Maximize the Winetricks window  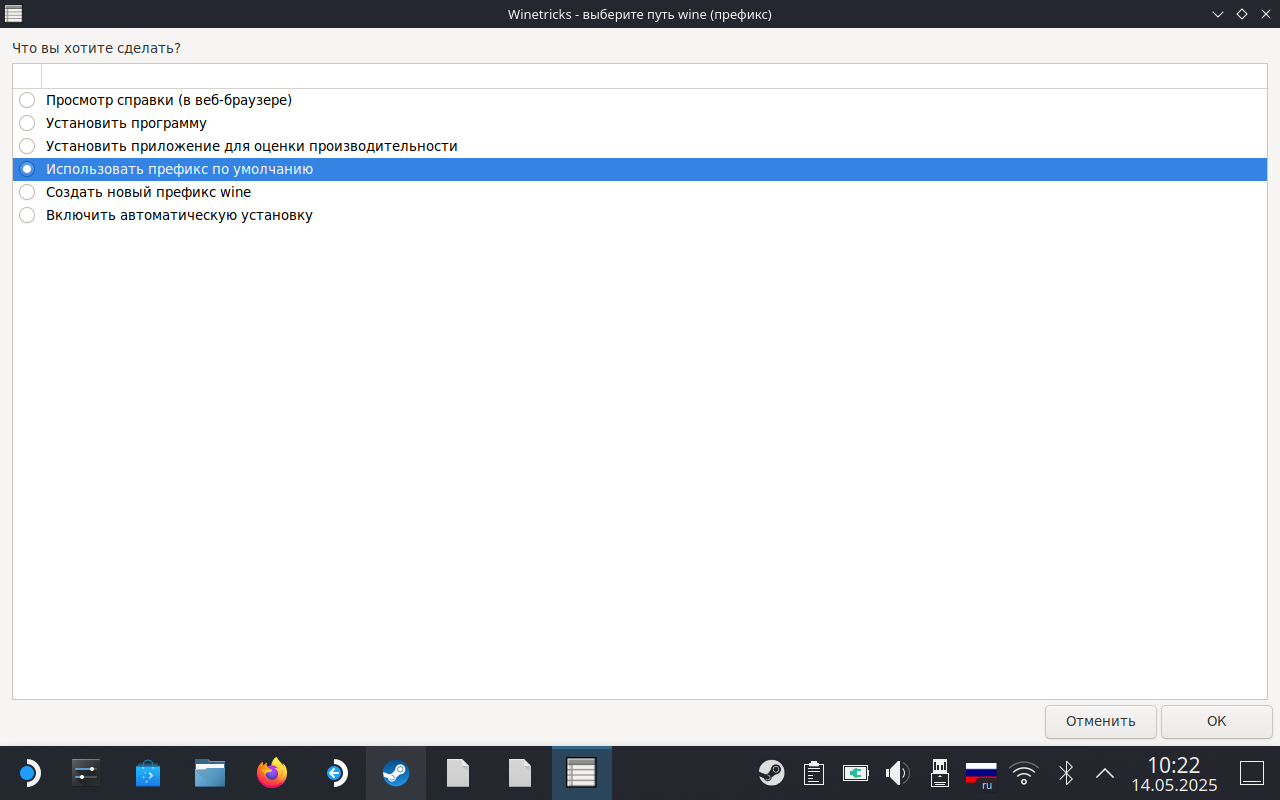(1242, 14)
